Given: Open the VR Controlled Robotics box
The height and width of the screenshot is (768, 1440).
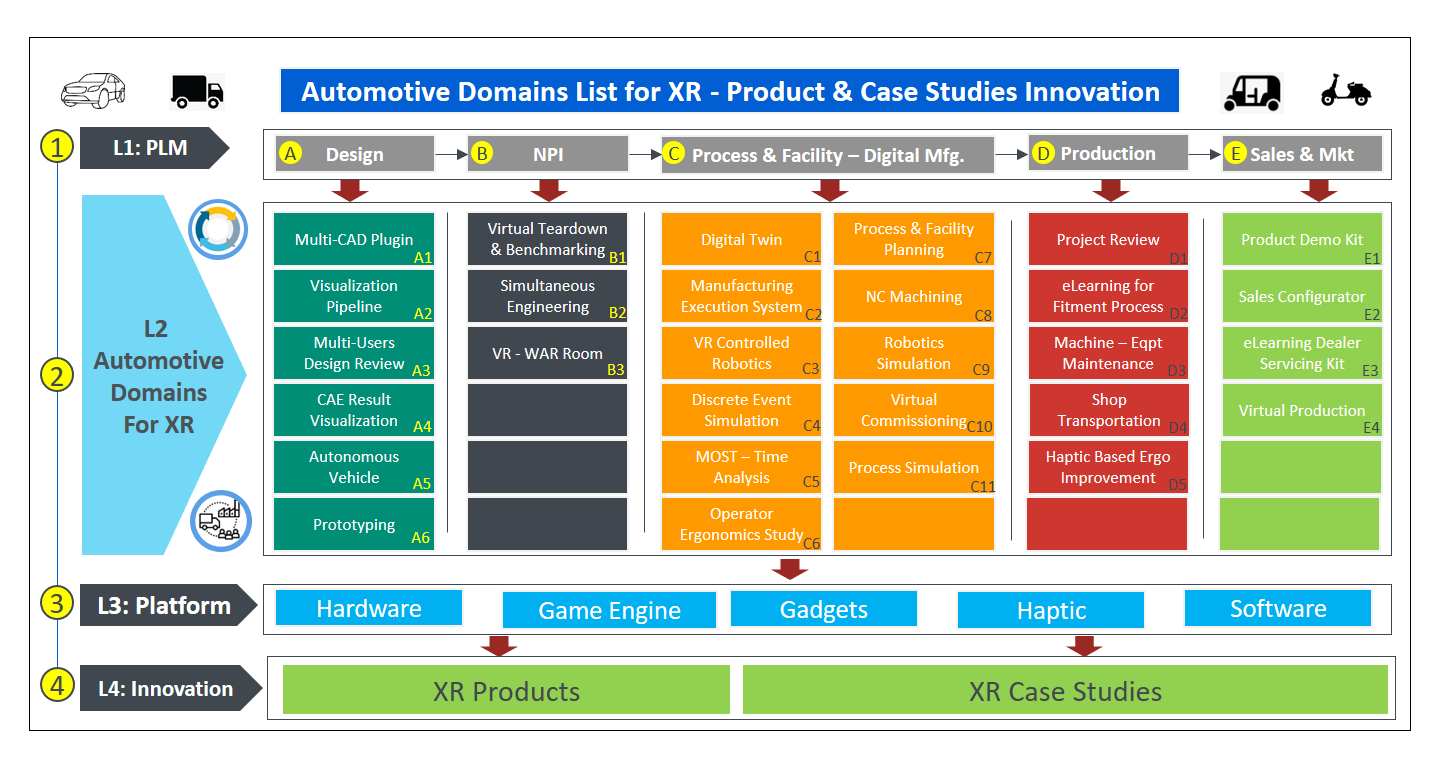Looking at the screenshot, I should tap(741, 353).
